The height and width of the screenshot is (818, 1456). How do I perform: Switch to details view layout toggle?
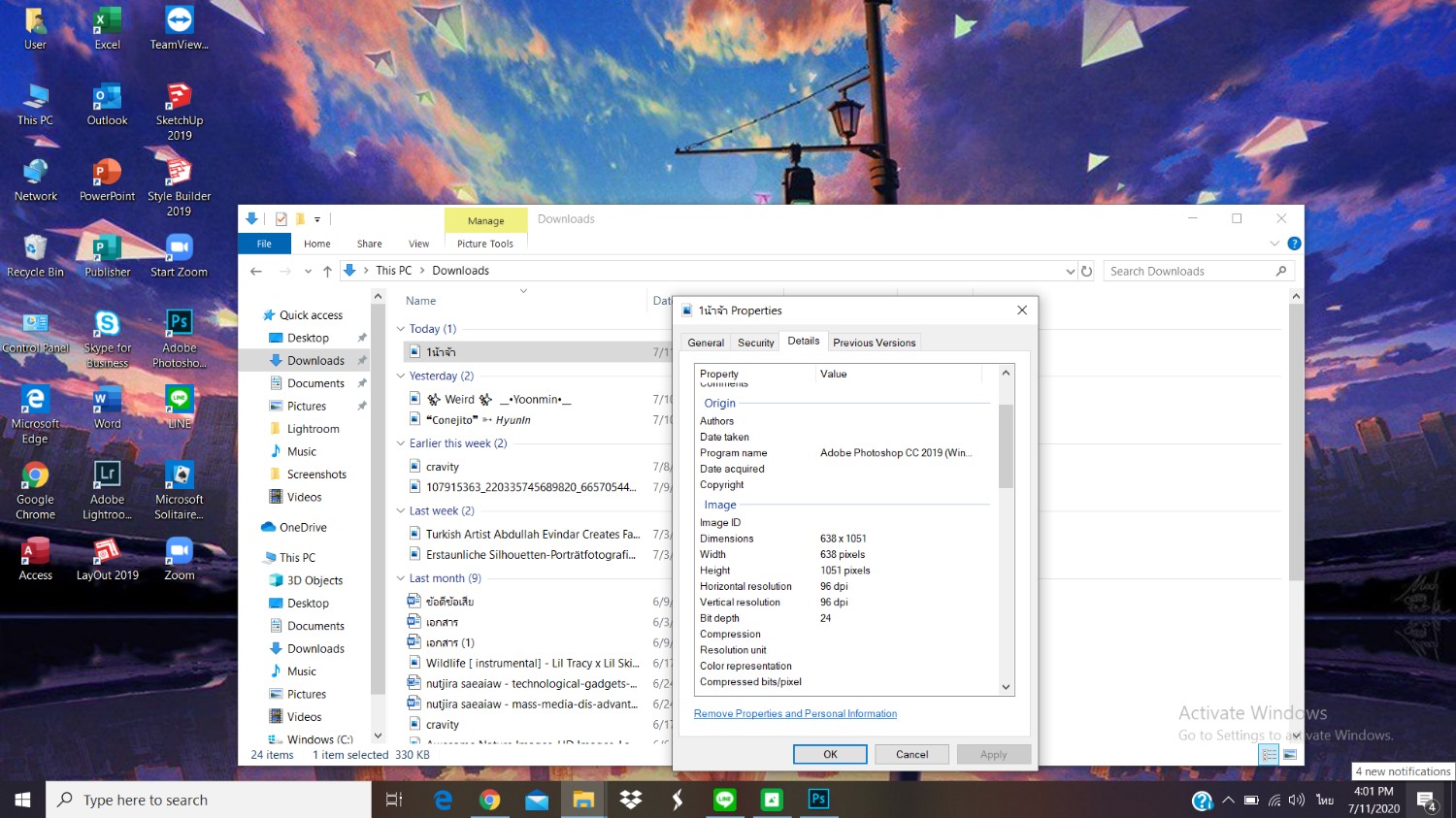1269,755
